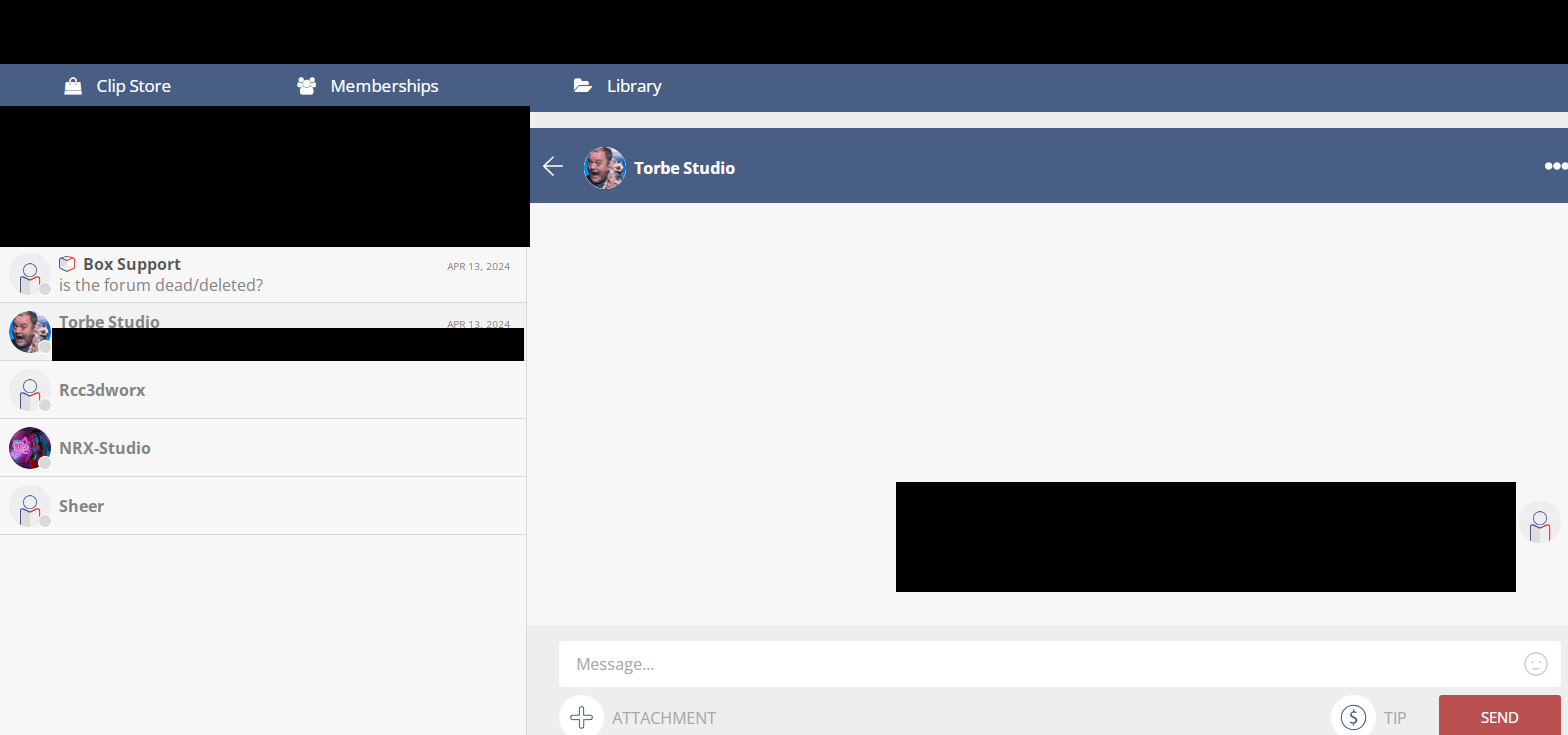Select the Rcc3dworx conversation
Viewport: 1568px width, 735px height.
tap(263, 390)
